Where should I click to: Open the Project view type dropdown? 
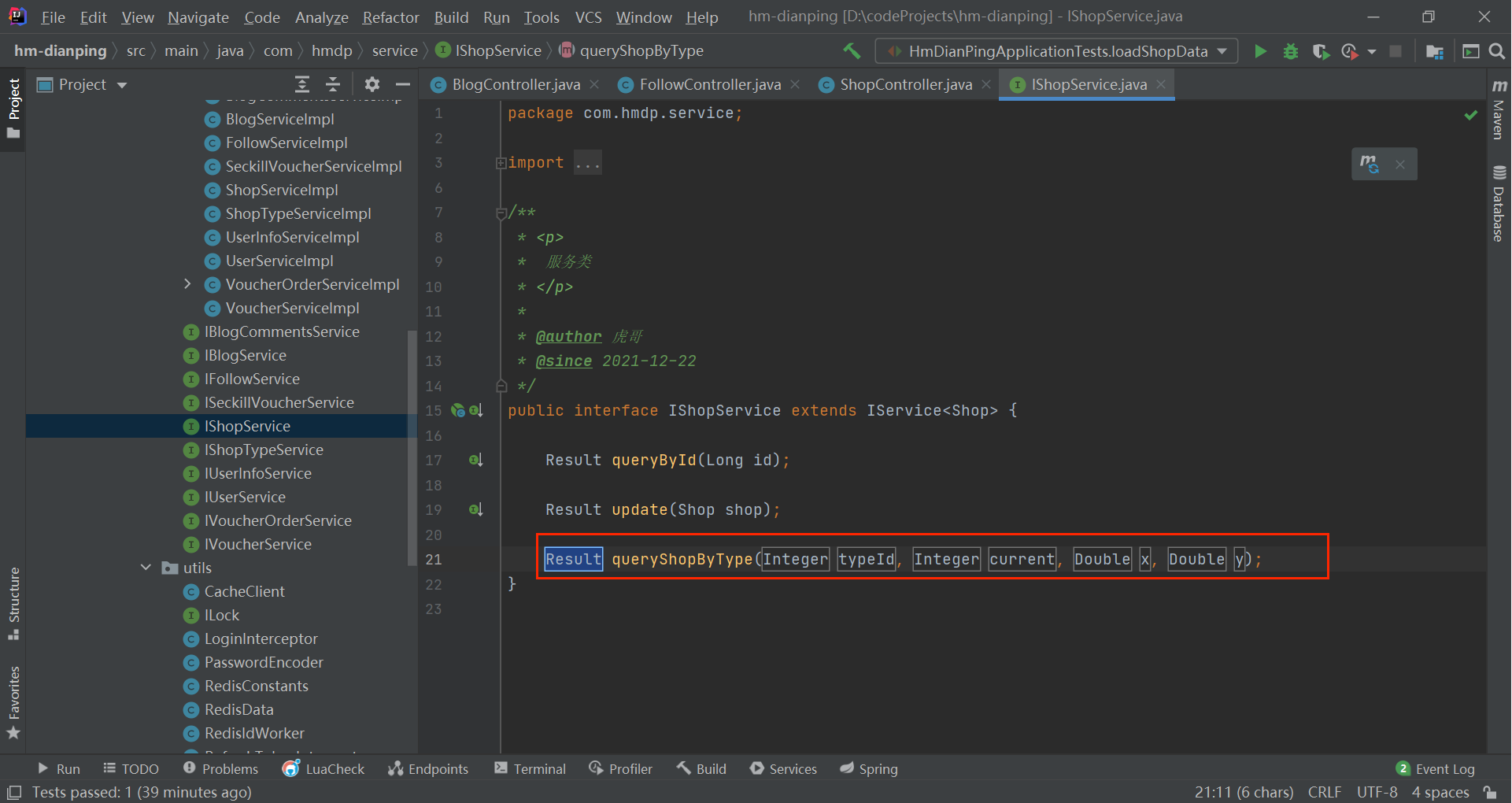[x=122, y=85]
